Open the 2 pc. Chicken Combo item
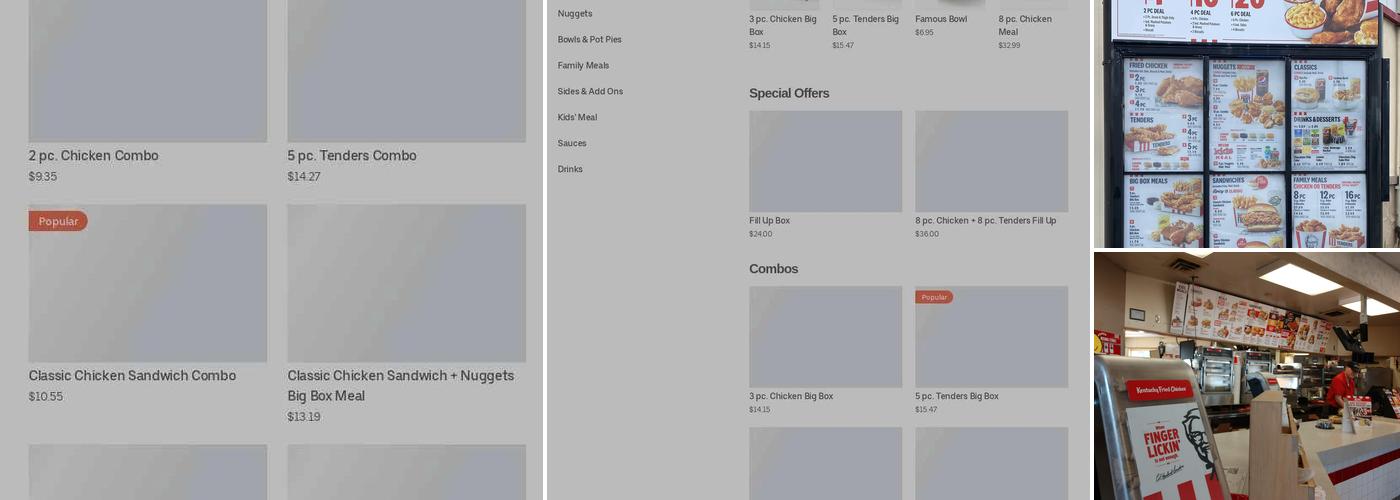This screenshot has width=1400, height=500. (93, 155)
